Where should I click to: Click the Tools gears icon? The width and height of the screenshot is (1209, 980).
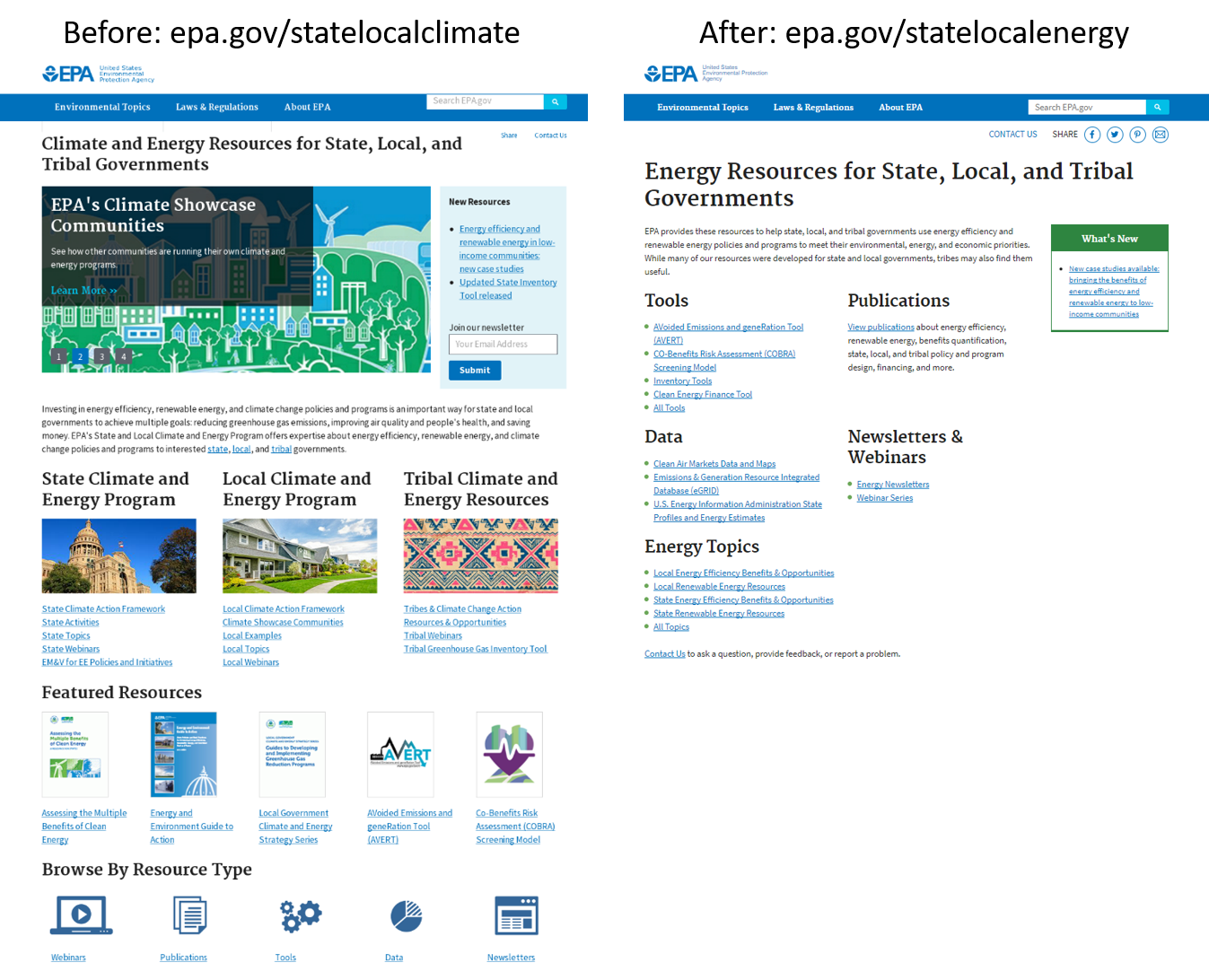pyautogui.click(x=300, y=915)
